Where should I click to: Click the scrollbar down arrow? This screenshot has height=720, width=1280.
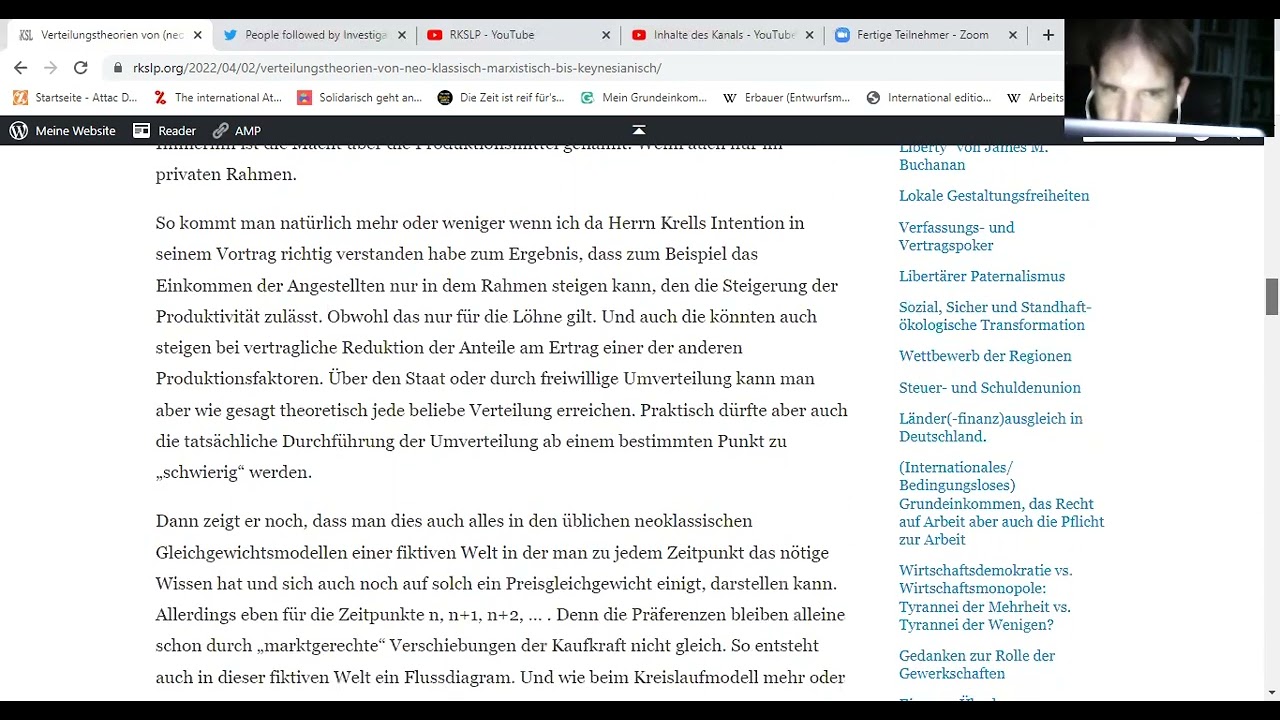point(1272,692)
